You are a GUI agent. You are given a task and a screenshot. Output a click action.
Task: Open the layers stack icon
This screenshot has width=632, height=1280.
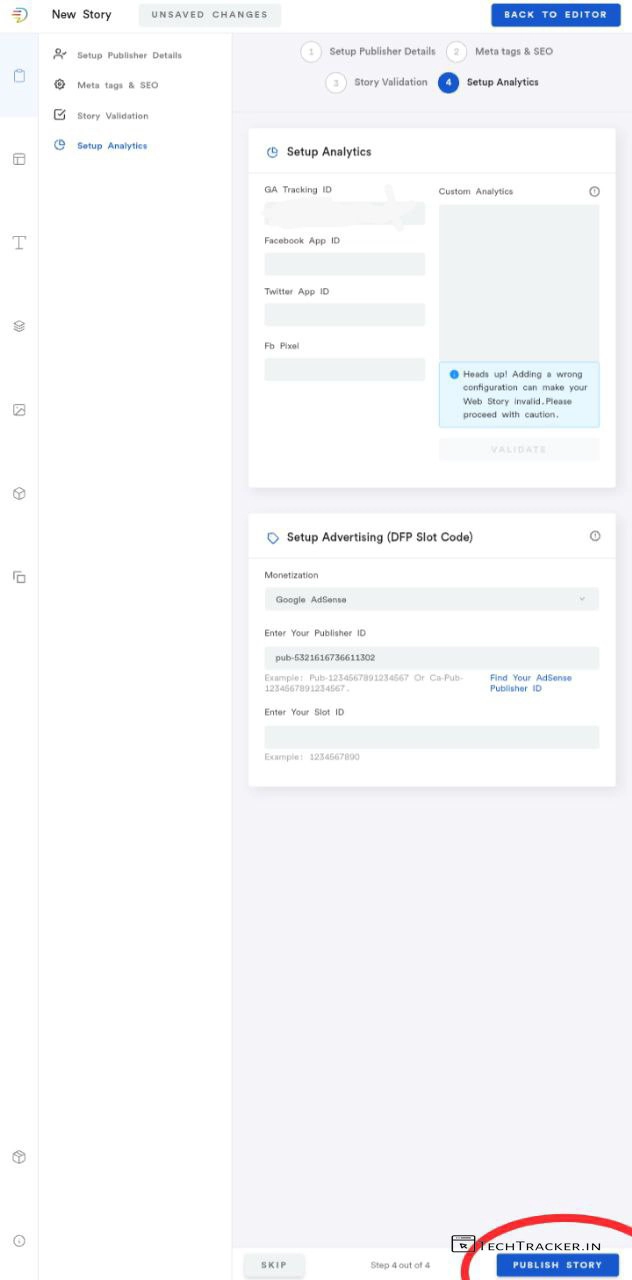click(x=19, y=326)
